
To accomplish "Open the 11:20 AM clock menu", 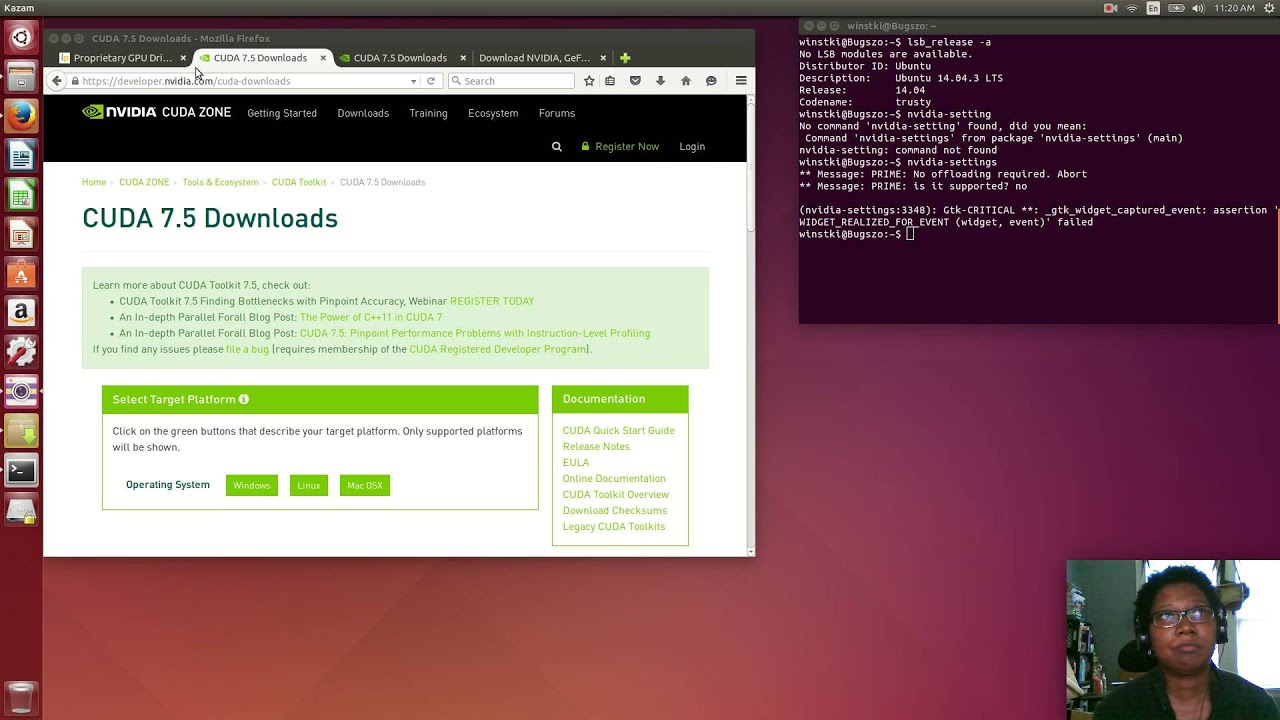I will point(1234,8).
